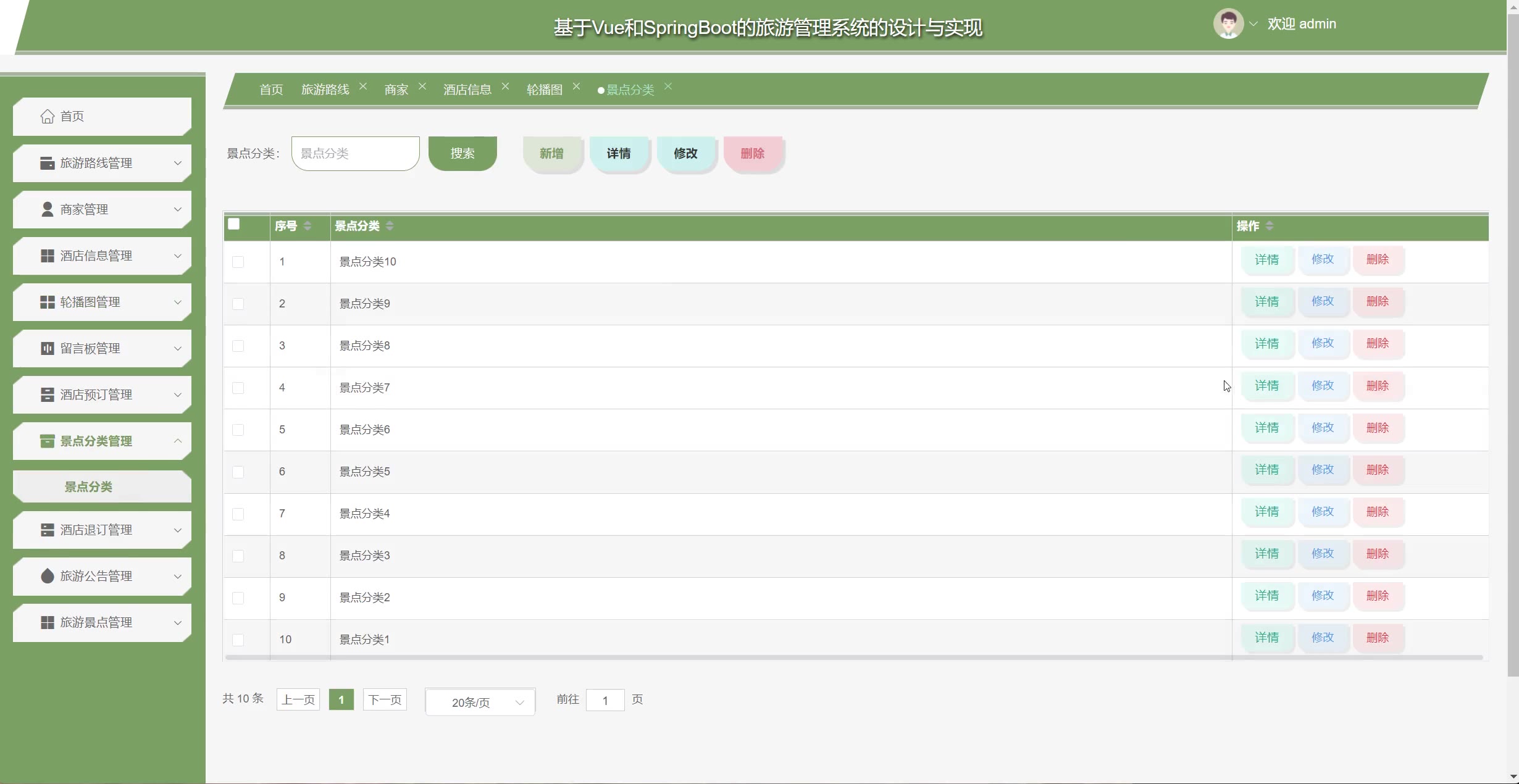The image size is (1519, 784).
Task: Switch to the 酒店信息 tab
Action: 467,90
